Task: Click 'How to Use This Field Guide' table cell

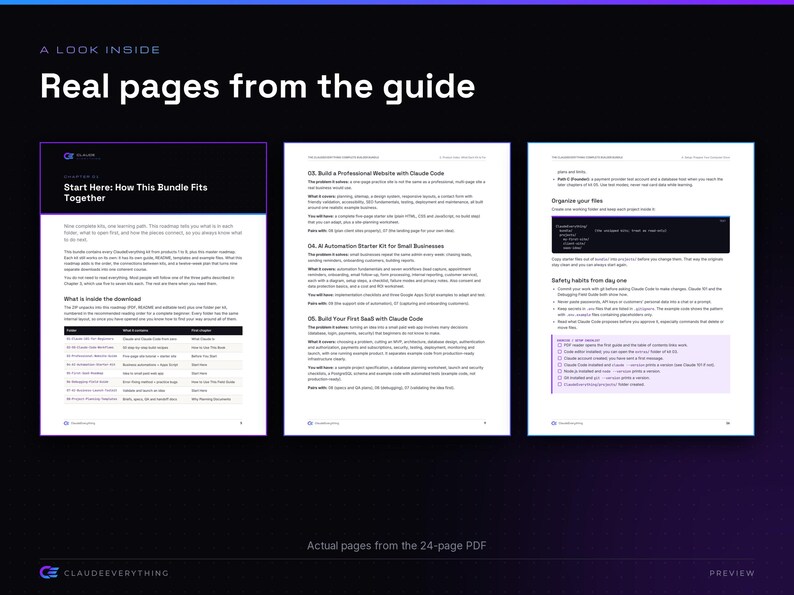Action: pos(213,382)
